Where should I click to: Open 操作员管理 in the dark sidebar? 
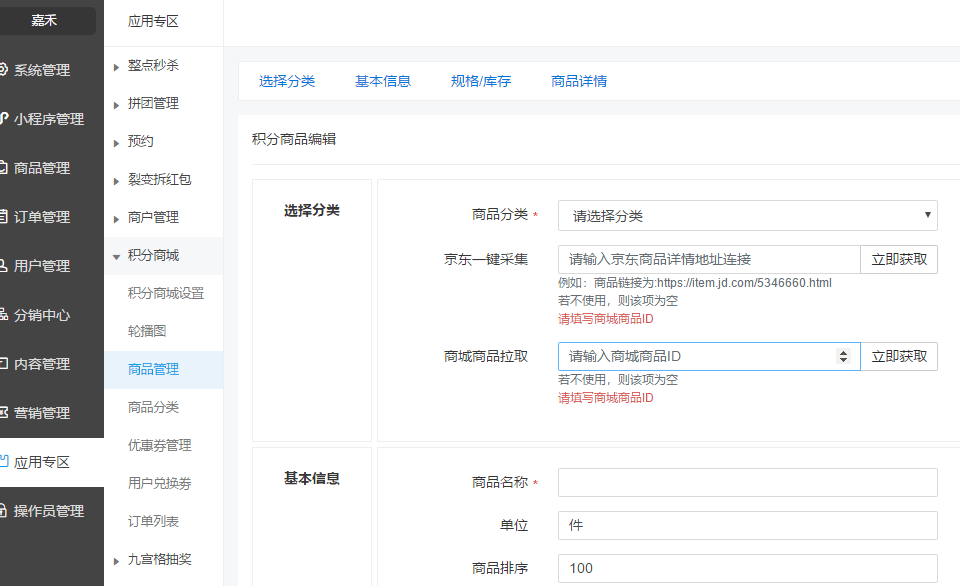coord(48,511)
